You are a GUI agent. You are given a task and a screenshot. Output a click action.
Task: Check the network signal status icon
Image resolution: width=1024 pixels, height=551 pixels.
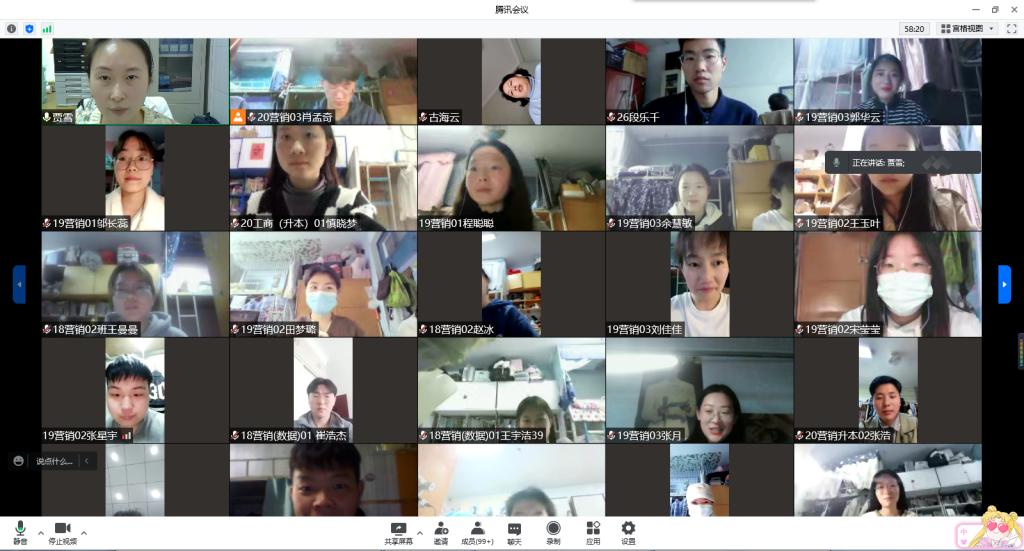[x=47, y=29]
